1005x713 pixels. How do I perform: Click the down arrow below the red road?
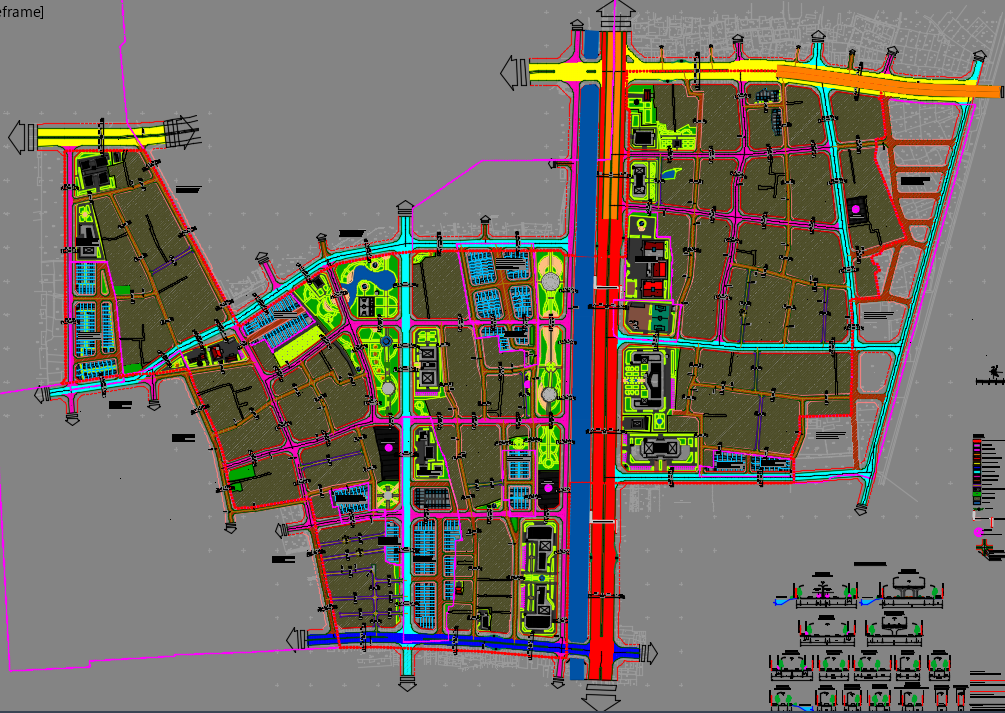coord(602,693)
